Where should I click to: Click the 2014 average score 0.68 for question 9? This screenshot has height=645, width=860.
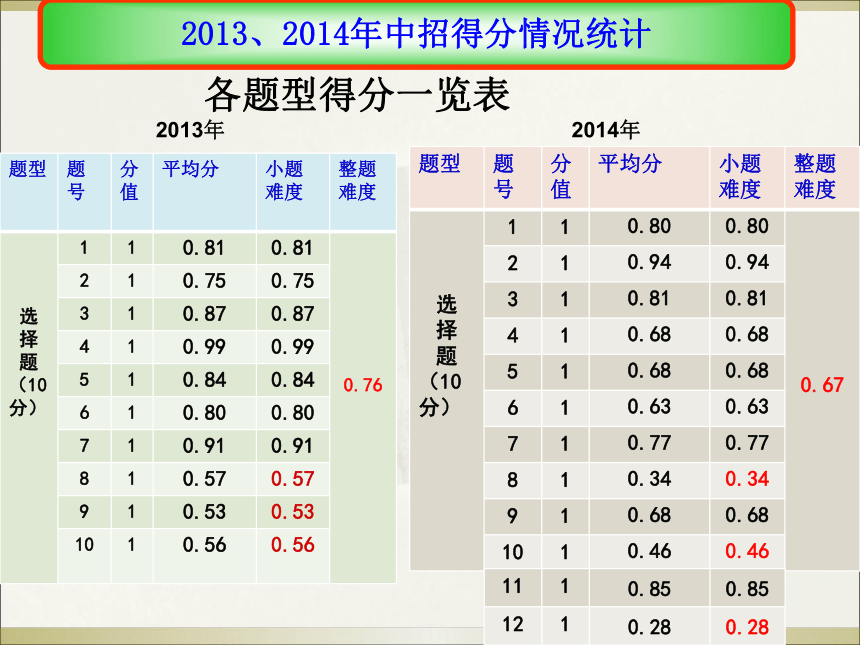pyautogui.click(x=649, y=515)
